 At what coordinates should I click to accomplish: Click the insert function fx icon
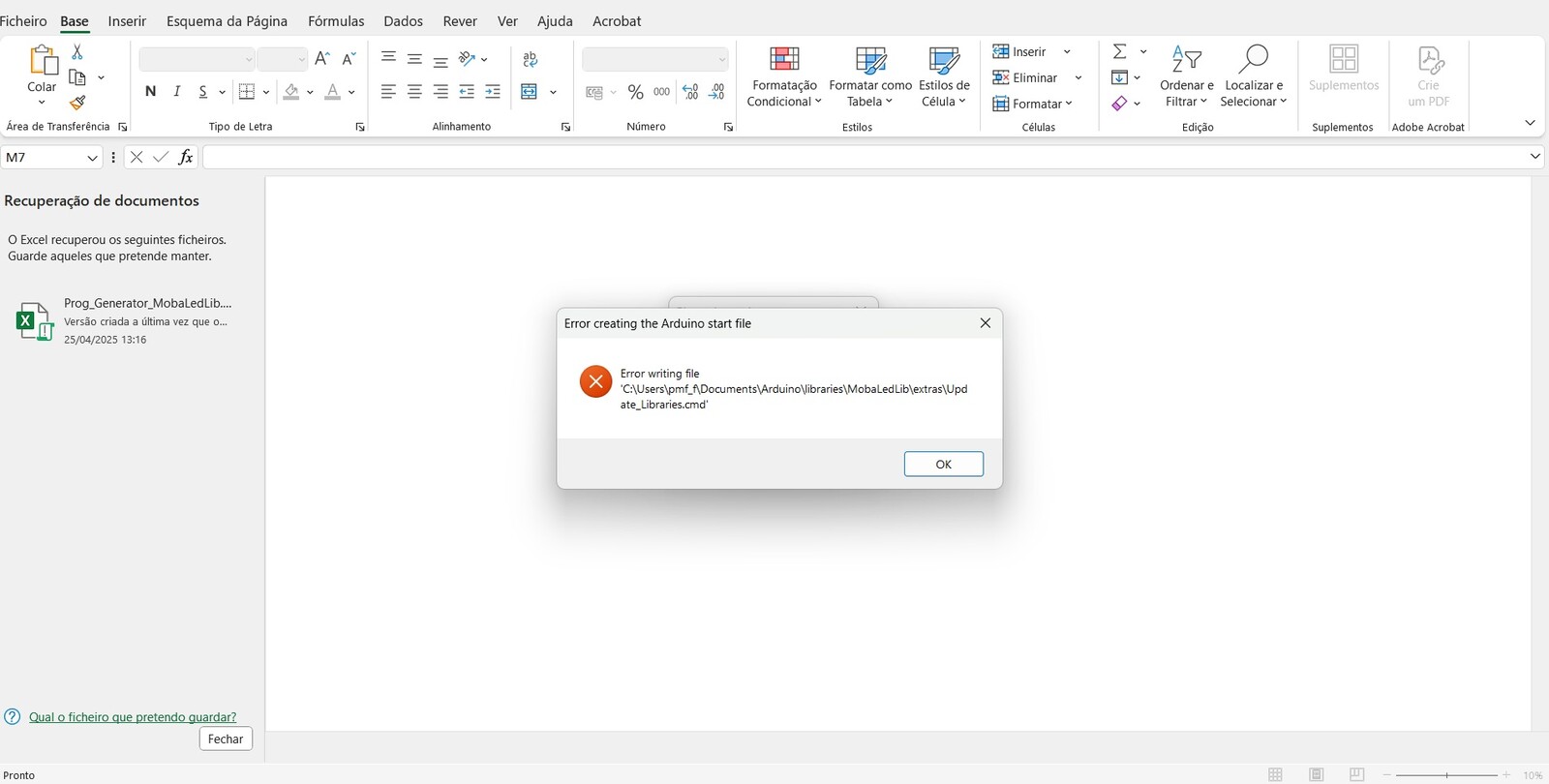point(186,157)
